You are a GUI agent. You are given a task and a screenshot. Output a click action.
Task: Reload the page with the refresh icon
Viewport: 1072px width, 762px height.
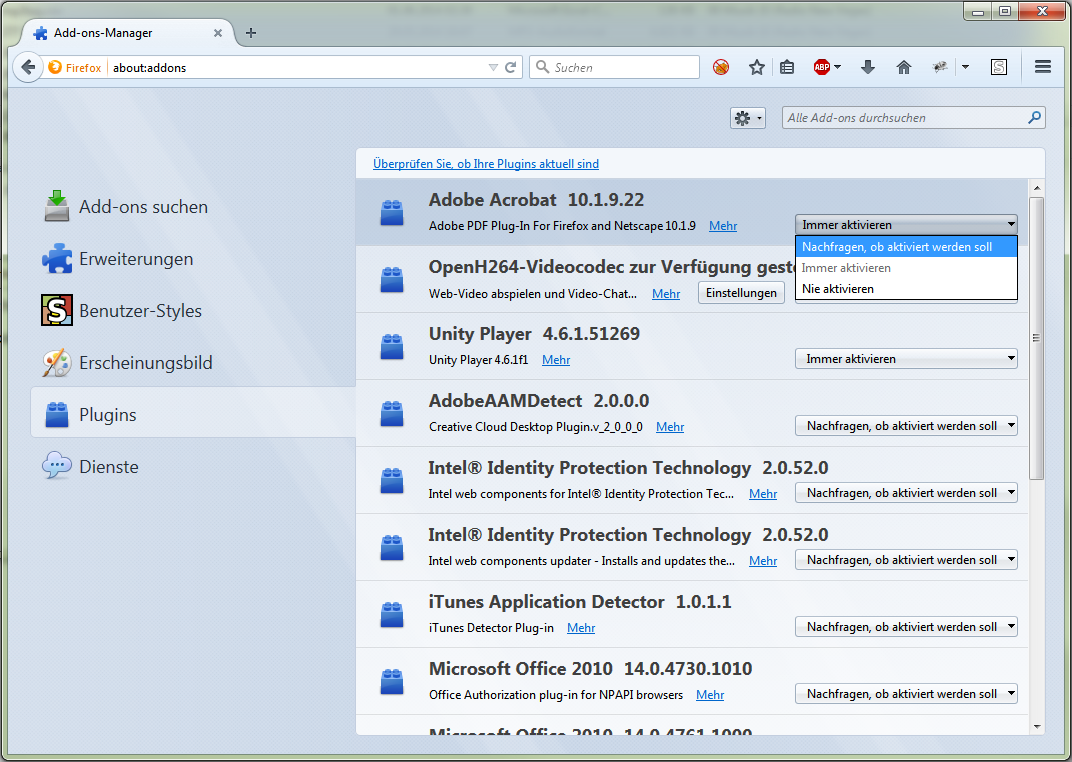[511, 67]
